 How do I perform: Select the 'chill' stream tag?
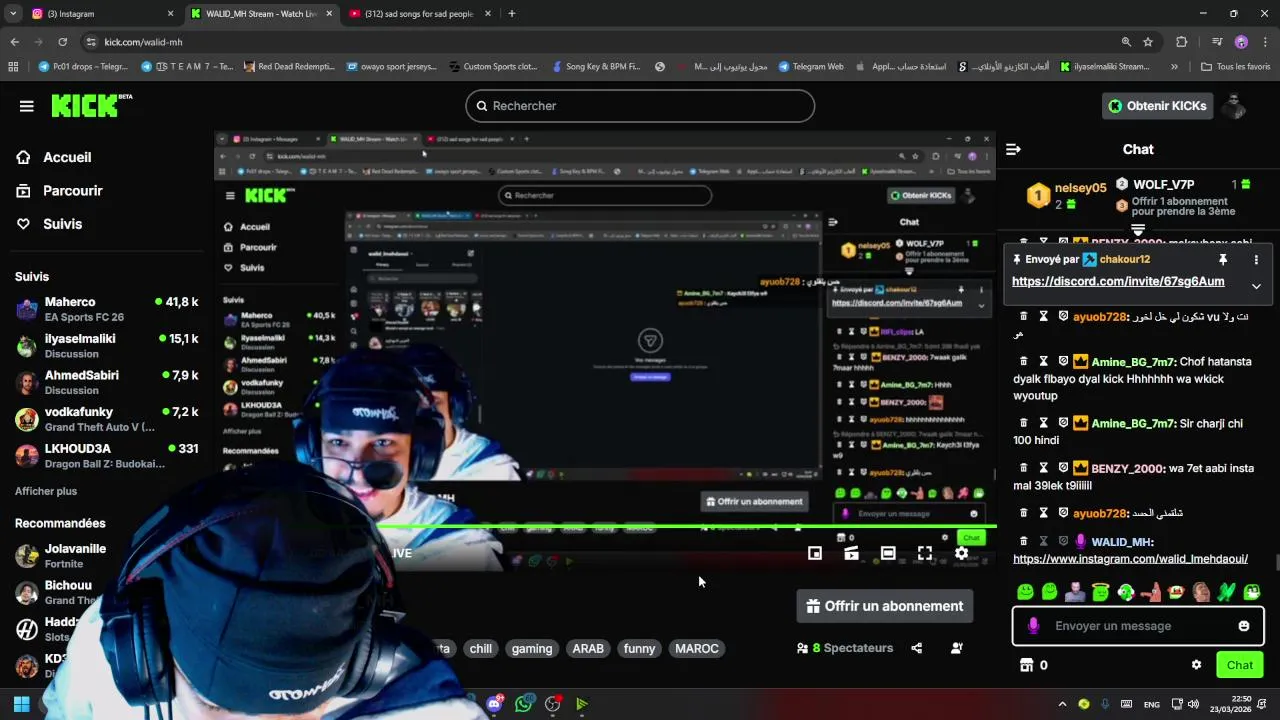click(x=481, y=649)
